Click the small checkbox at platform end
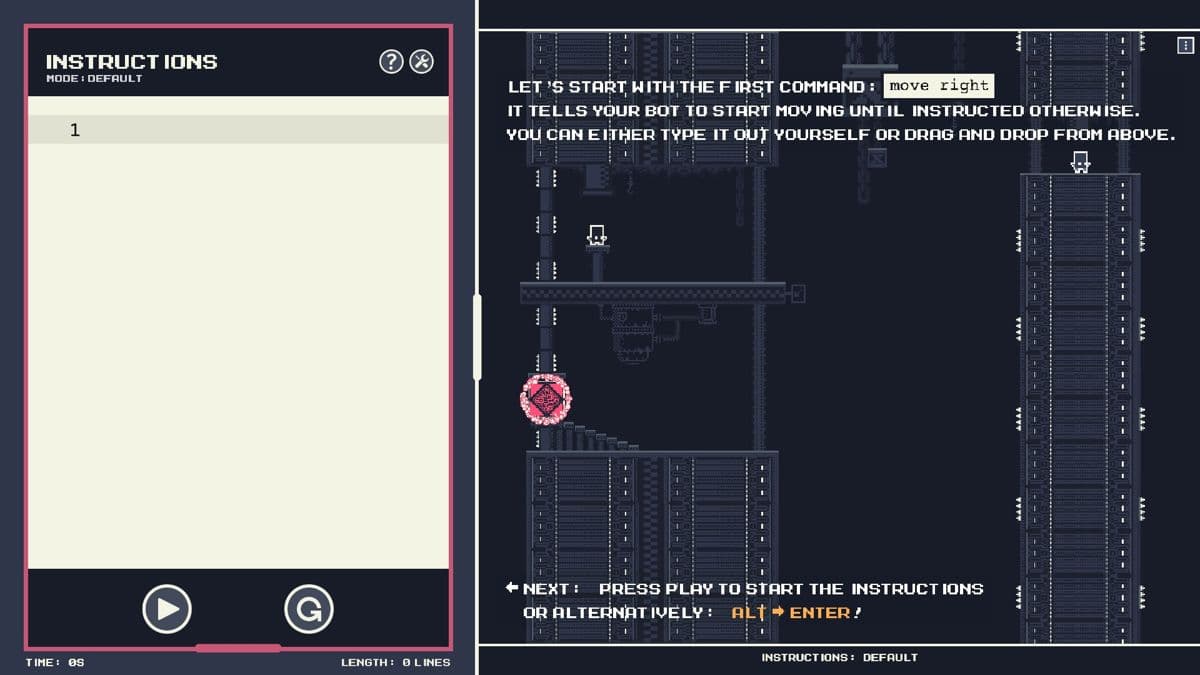The height and width of the screenshot is (675, 1200). [x=798, y=294]
